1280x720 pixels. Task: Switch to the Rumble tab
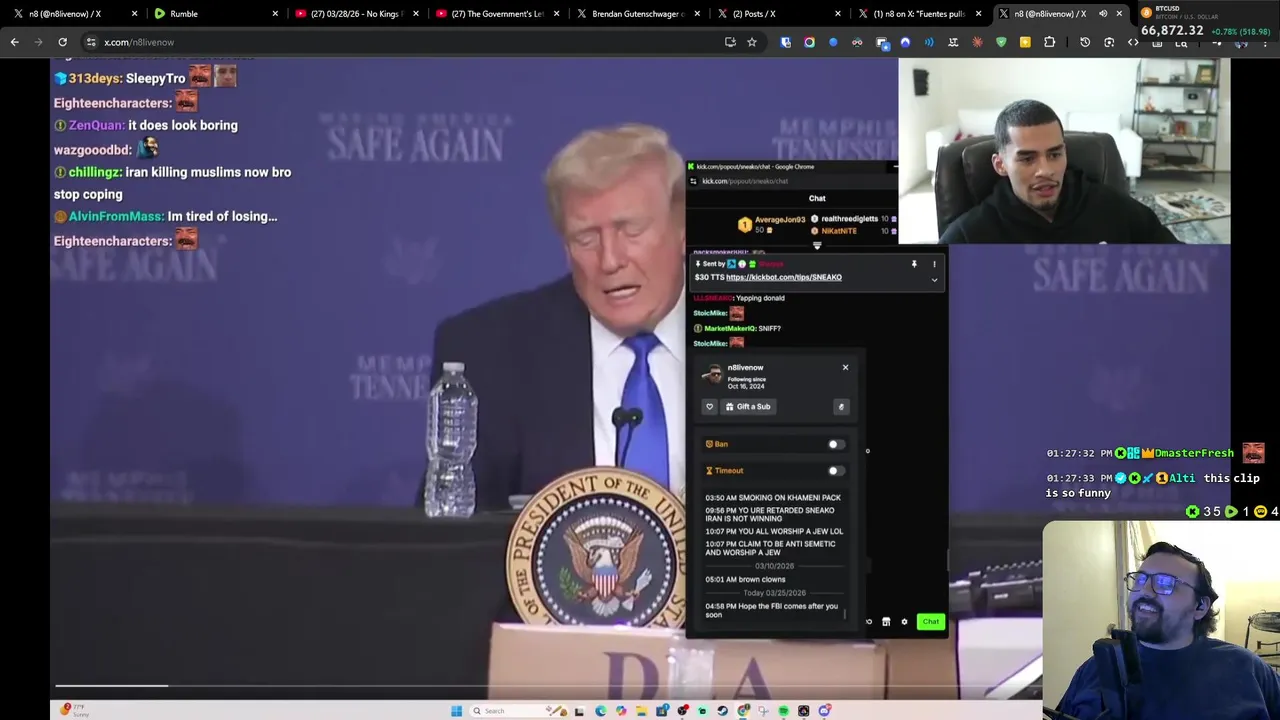pyautogui.click(x=215, y=14)
